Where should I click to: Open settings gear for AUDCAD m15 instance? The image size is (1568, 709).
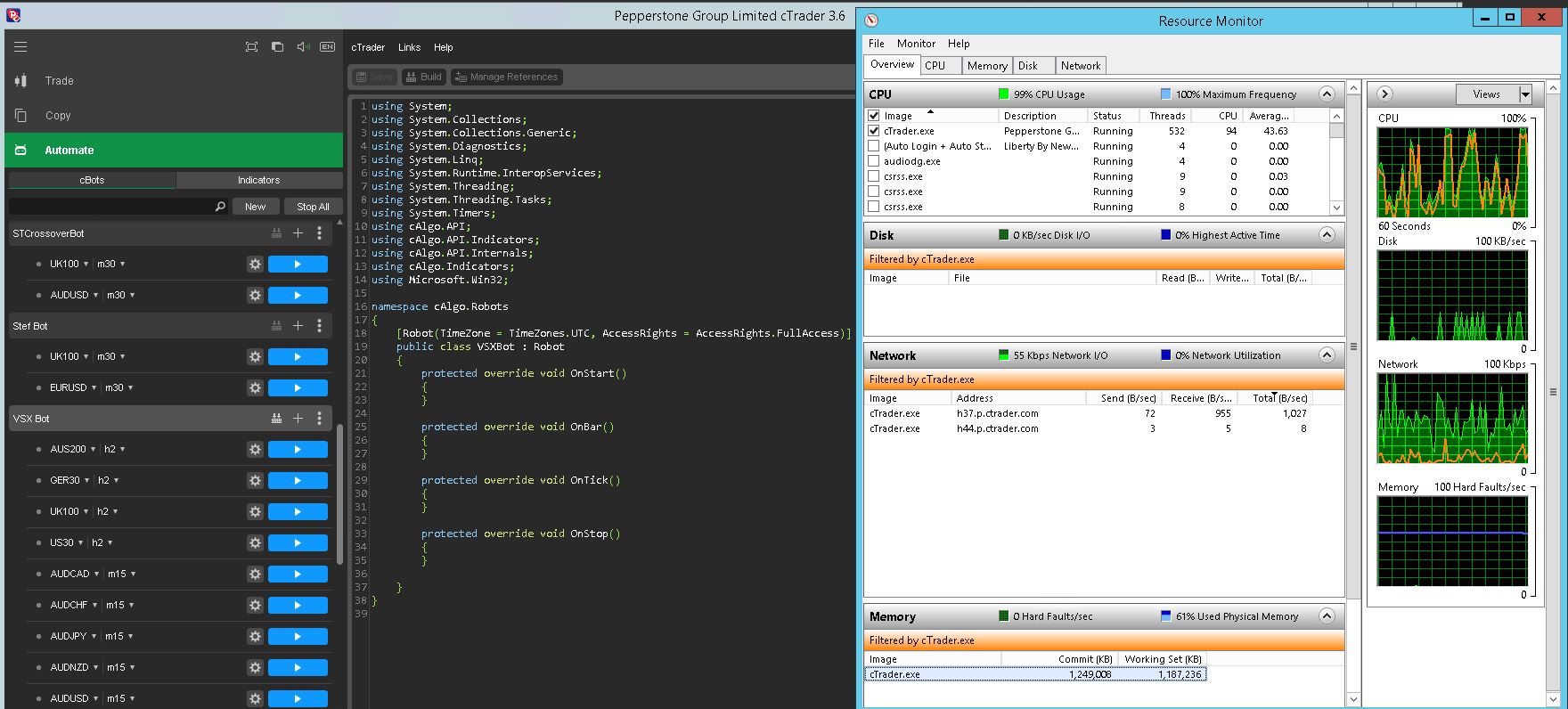(255, 575)
